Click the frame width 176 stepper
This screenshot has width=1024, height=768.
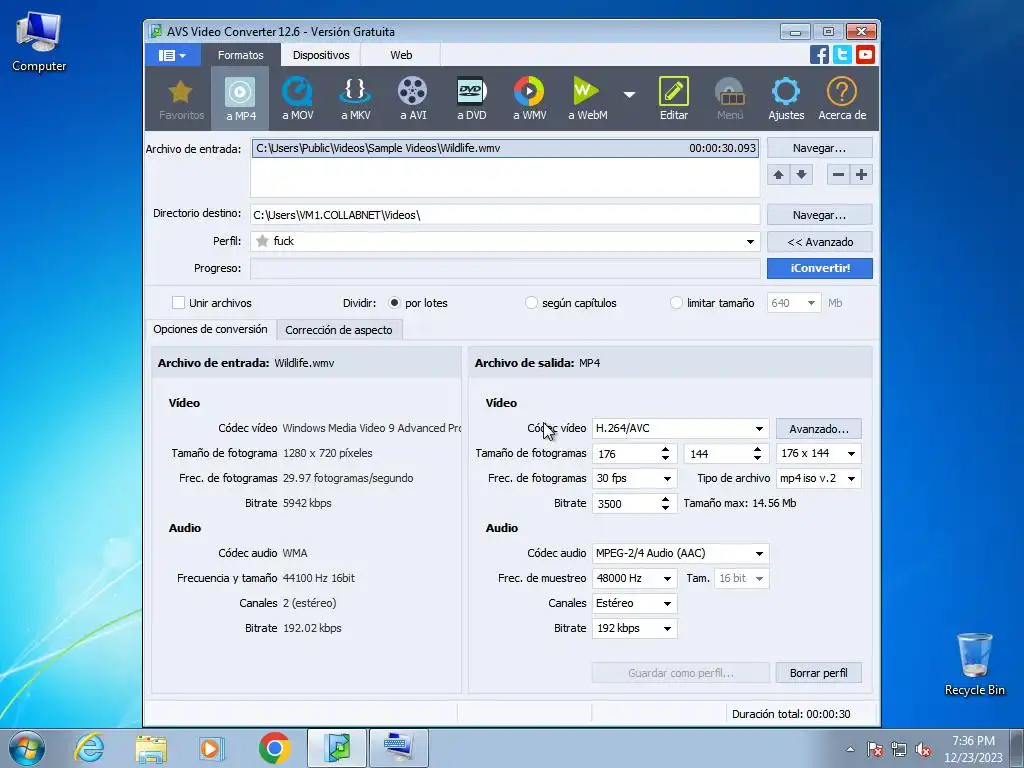coord(665,453)
